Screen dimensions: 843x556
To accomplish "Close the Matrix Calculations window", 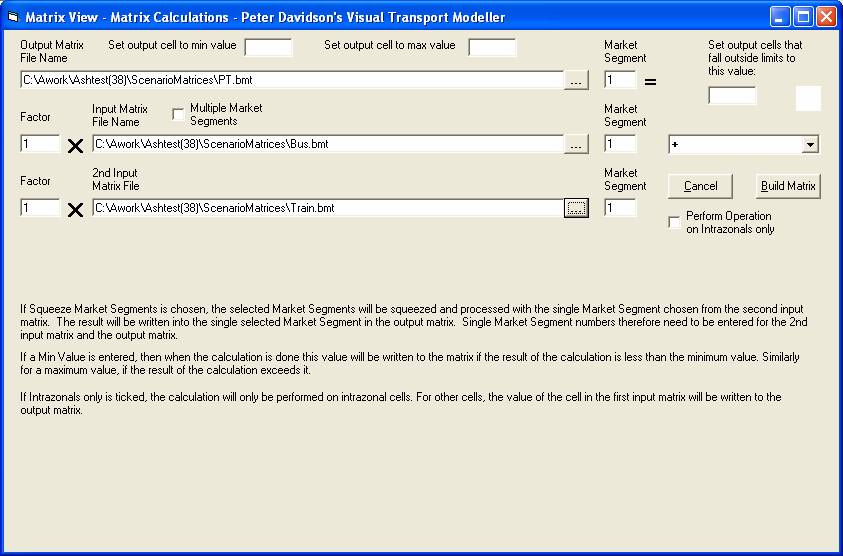I will (x=827, y=17).
